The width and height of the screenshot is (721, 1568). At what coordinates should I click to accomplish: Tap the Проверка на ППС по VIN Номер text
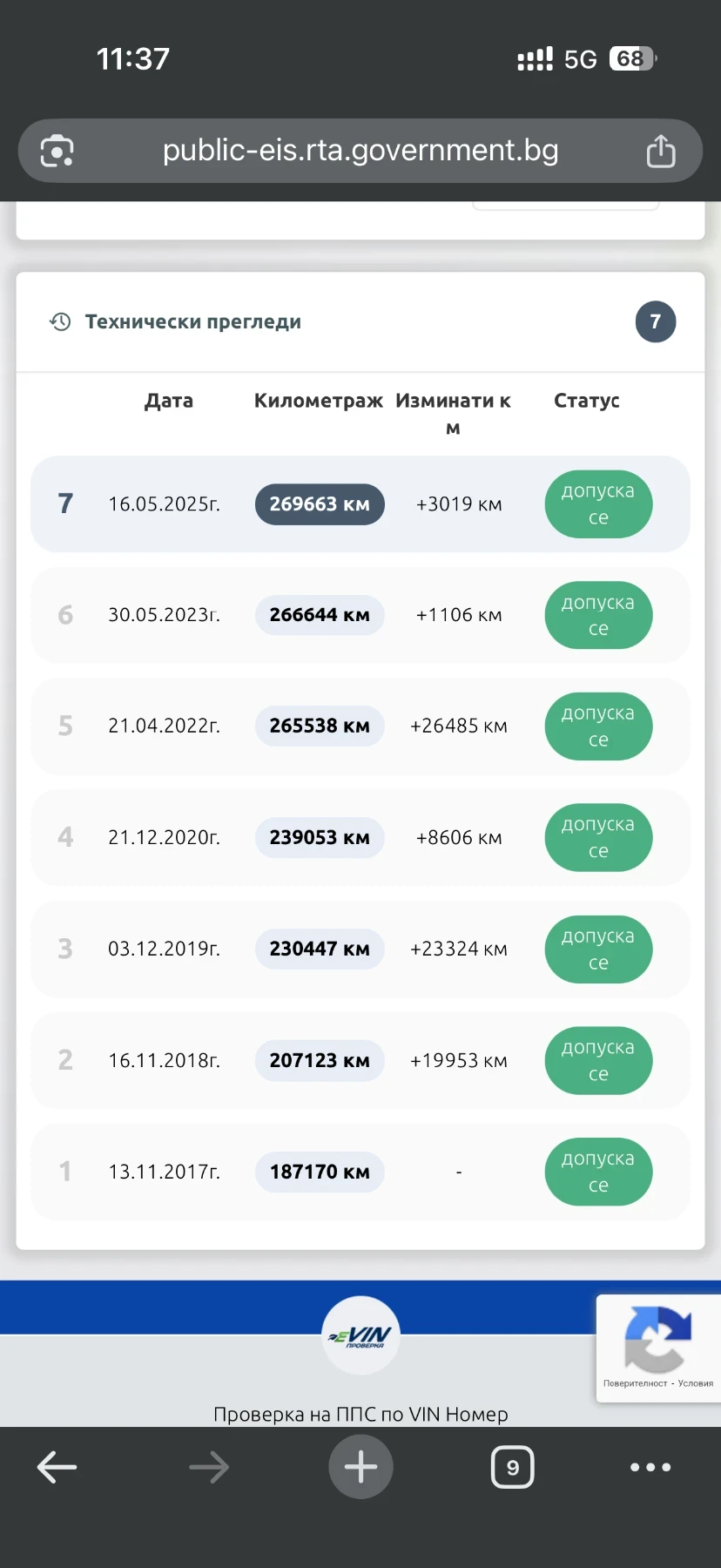[360, 1414]
